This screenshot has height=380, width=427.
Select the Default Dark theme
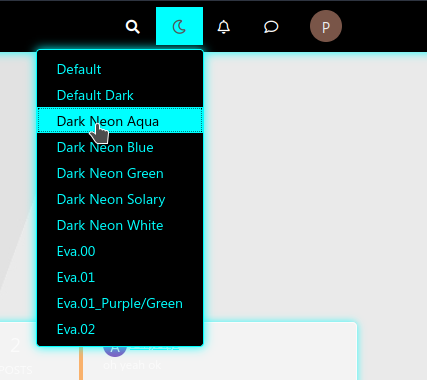[120, 95]
